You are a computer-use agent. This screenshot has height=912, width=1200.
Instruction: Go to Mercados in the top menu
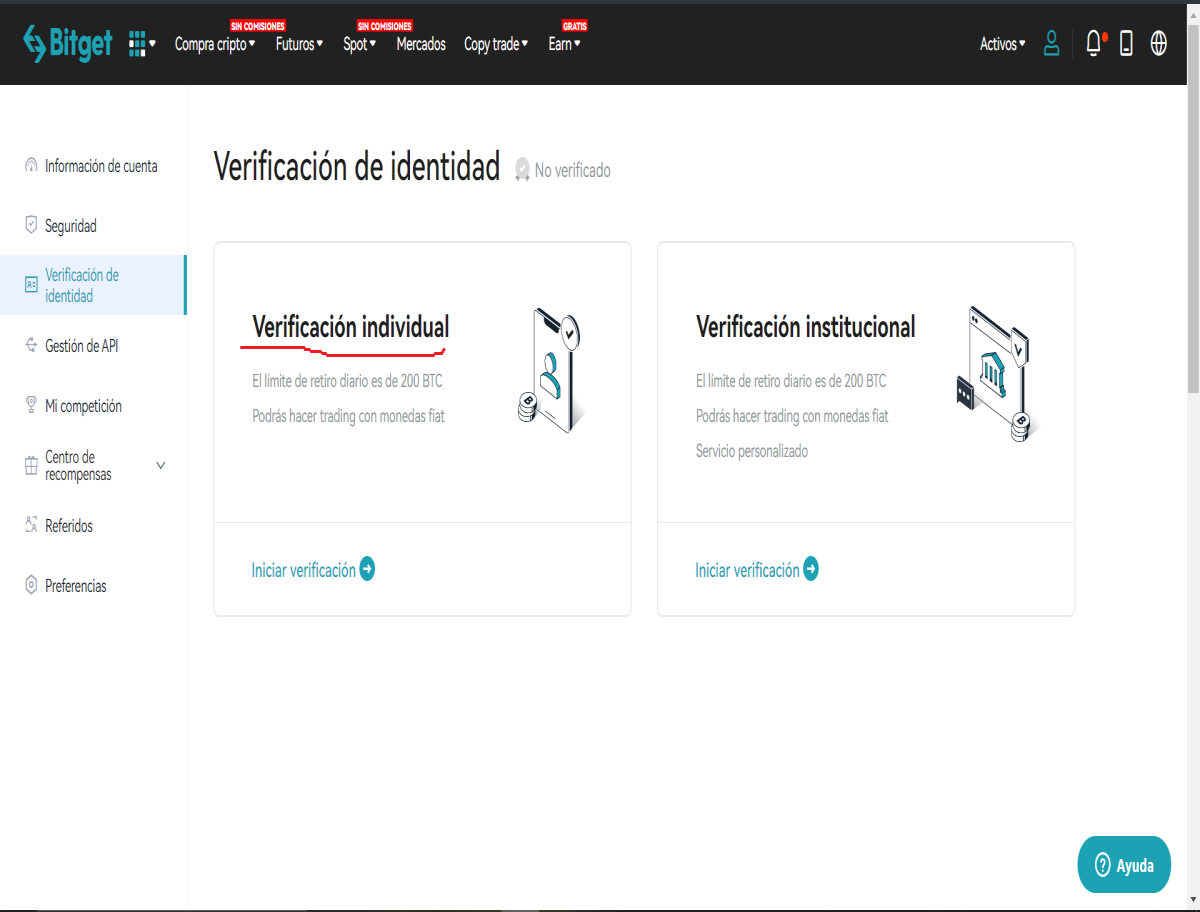click(x=421, y=44)
